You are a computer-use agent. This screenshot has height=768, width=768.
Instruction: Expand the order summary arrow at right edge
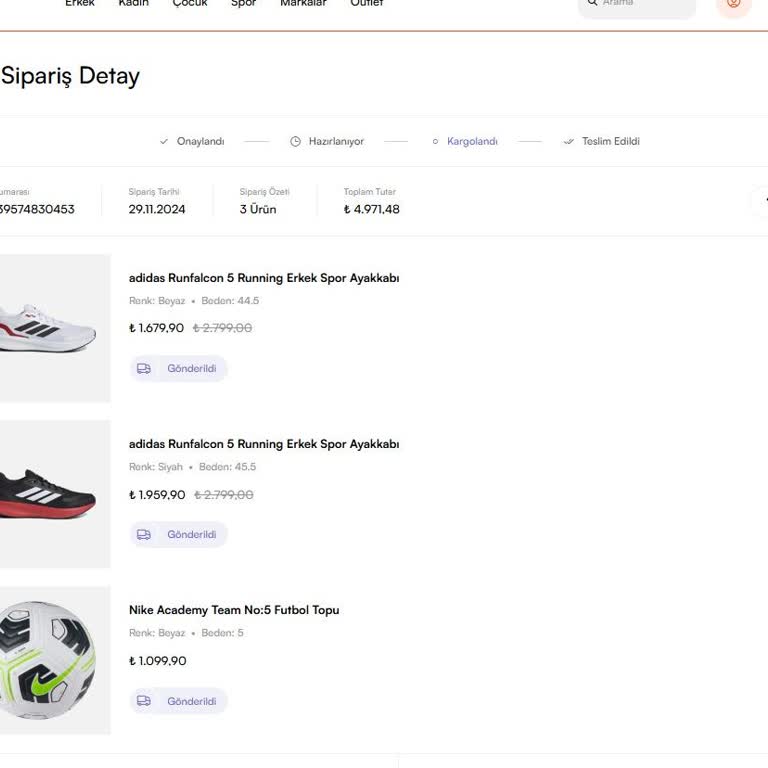tap(761, 201)
